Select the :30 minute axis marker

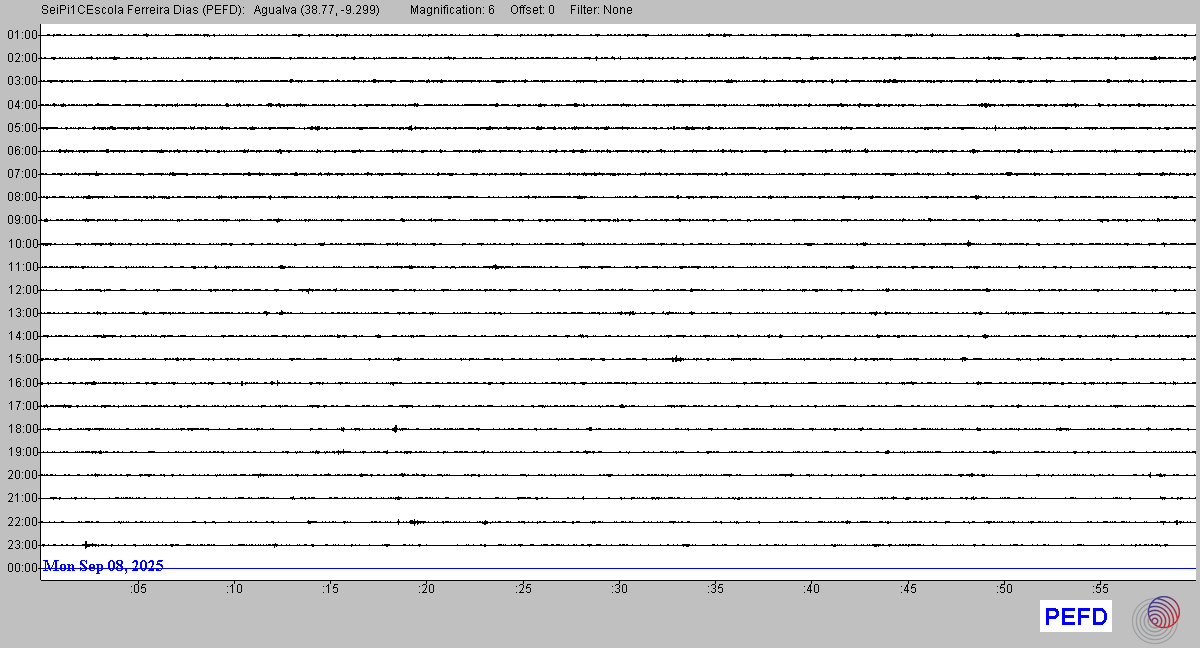coord(620,589)
